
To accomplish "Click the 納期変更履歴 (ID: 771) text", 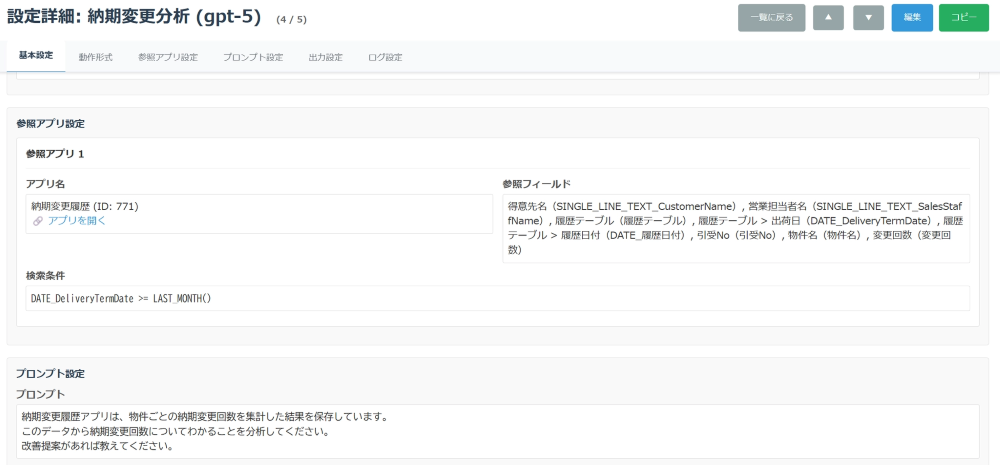I will point(85,206).
